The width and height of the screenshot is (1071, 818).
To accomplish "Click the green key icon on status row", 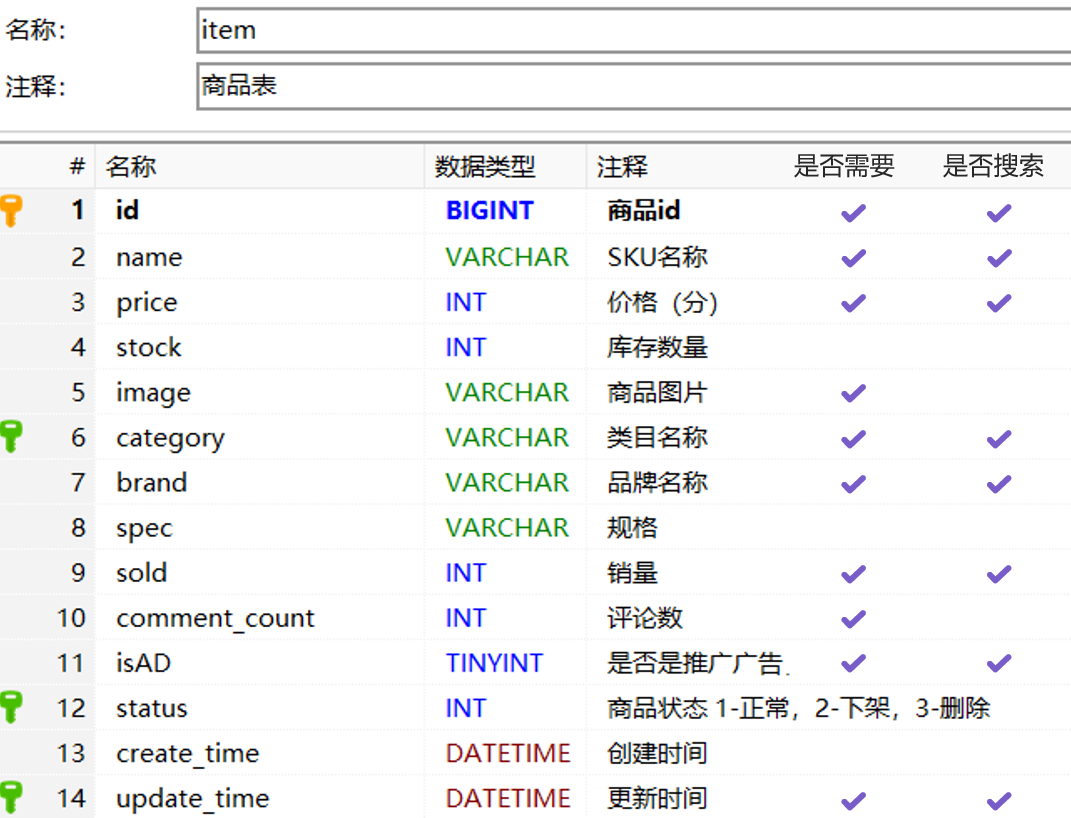I will click(11, 707).
